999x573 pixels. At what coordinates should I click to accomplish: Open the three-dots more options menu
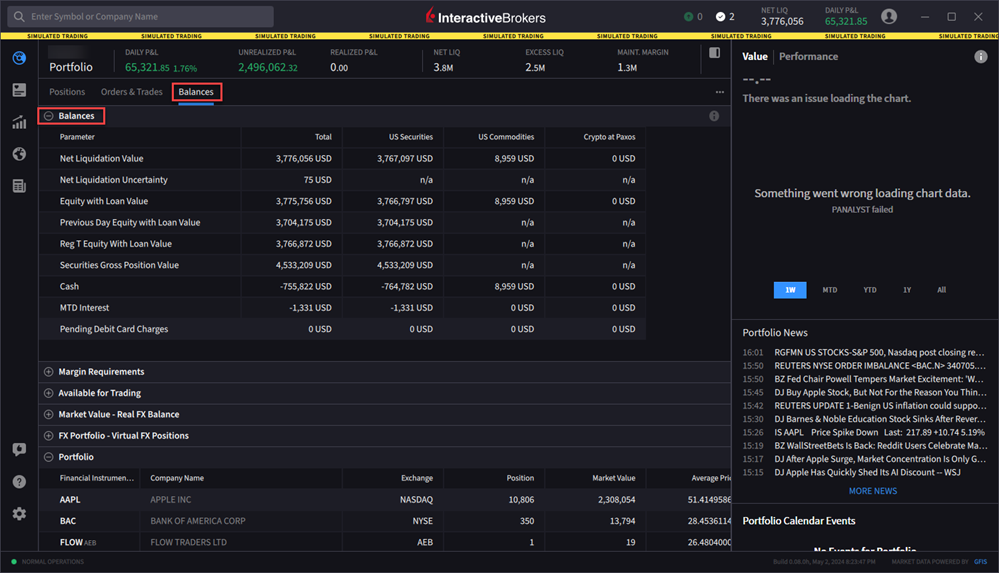pyautogui.click(x=719, y=92)
